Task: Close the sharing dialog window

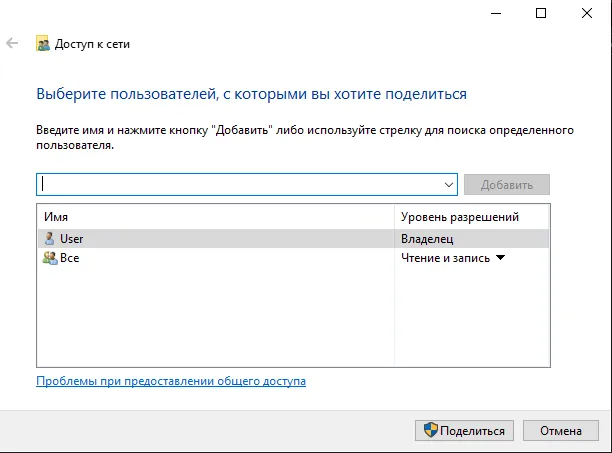Action: pos(587,13)
